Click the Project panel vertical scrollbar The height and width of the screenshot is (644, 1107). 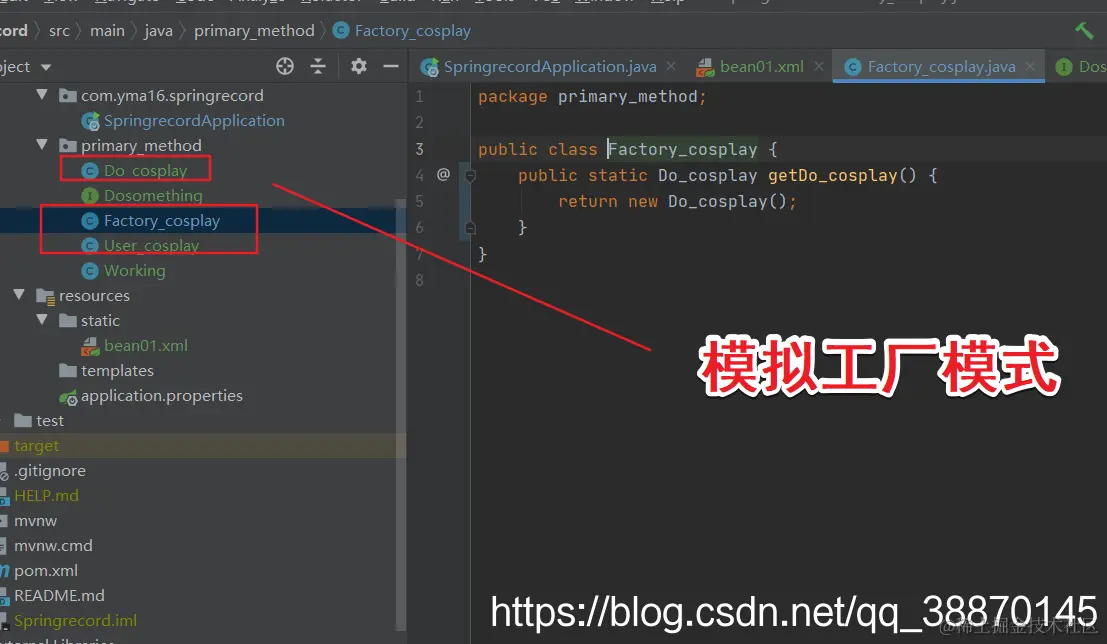400,413
